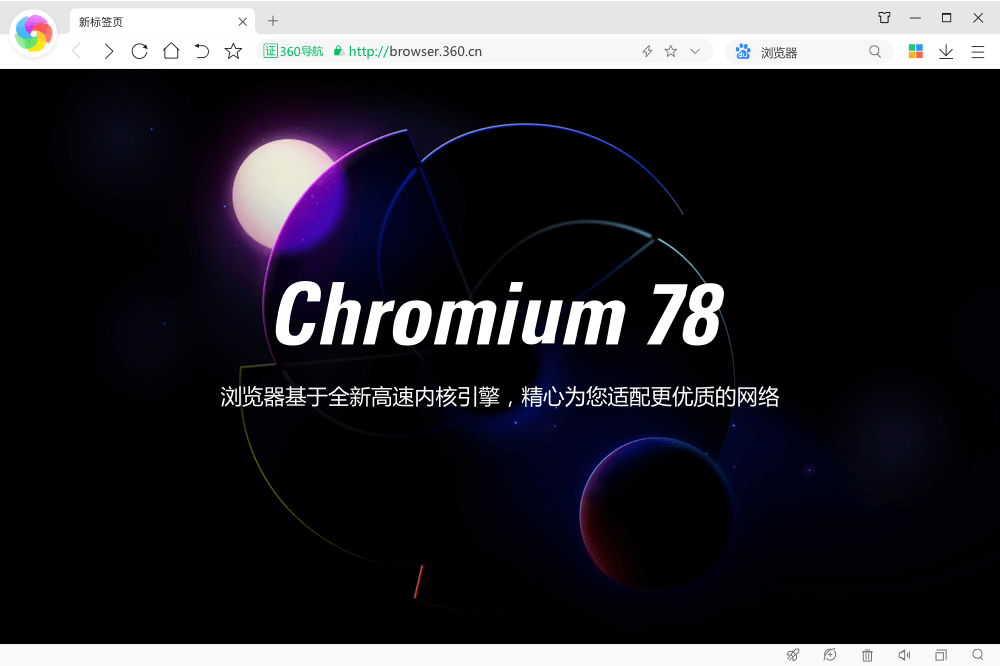Toggle the lightning flash icon in address bar
The image size is (1000, 666).
pyautogui.click(x=648, y=50)
